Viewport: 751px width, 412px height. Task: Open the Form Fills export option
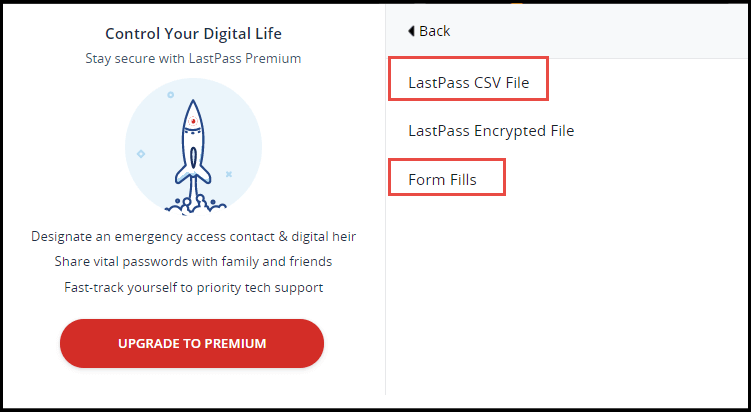coord(442,180)
